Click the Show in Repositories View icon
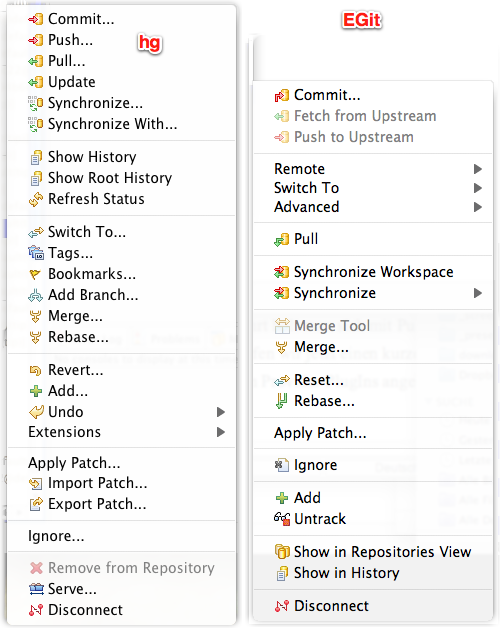The image size is (500, 628). (282, 552)
